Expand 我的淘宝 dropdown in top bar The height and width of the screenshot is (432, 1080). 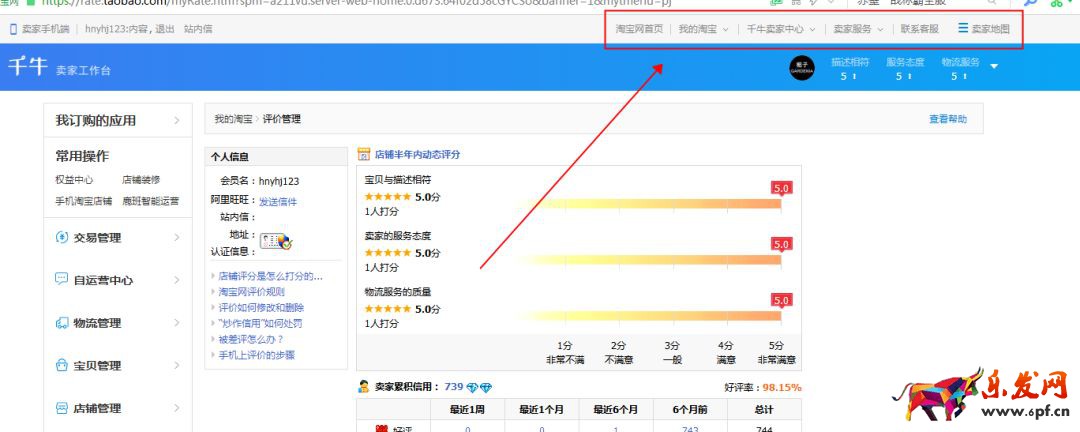click(725, 30)
